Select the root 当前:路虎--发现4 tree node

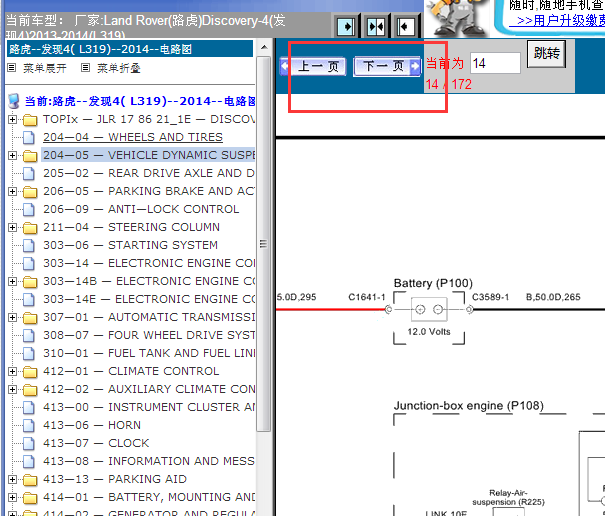pos(140,101)
